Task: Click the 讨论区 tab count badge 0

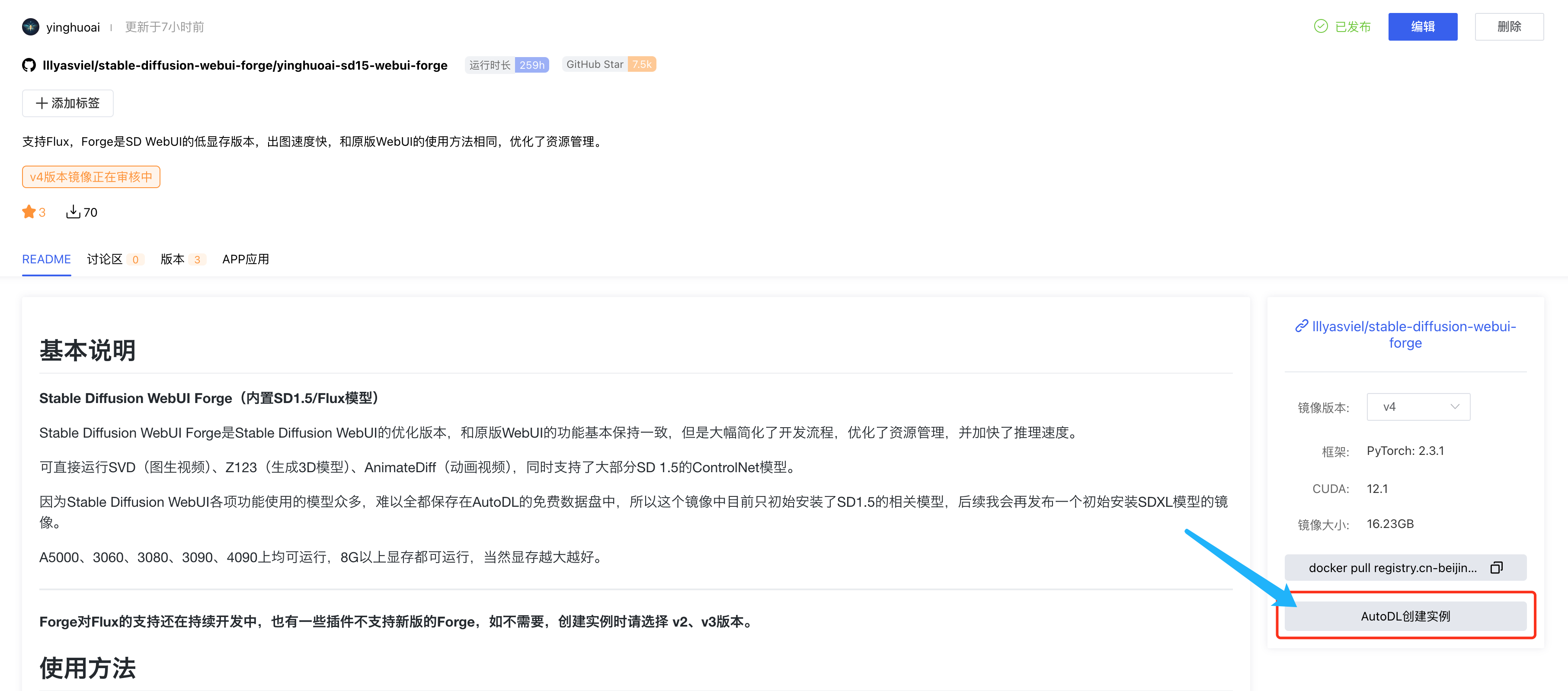Action: tap(135, 259)
